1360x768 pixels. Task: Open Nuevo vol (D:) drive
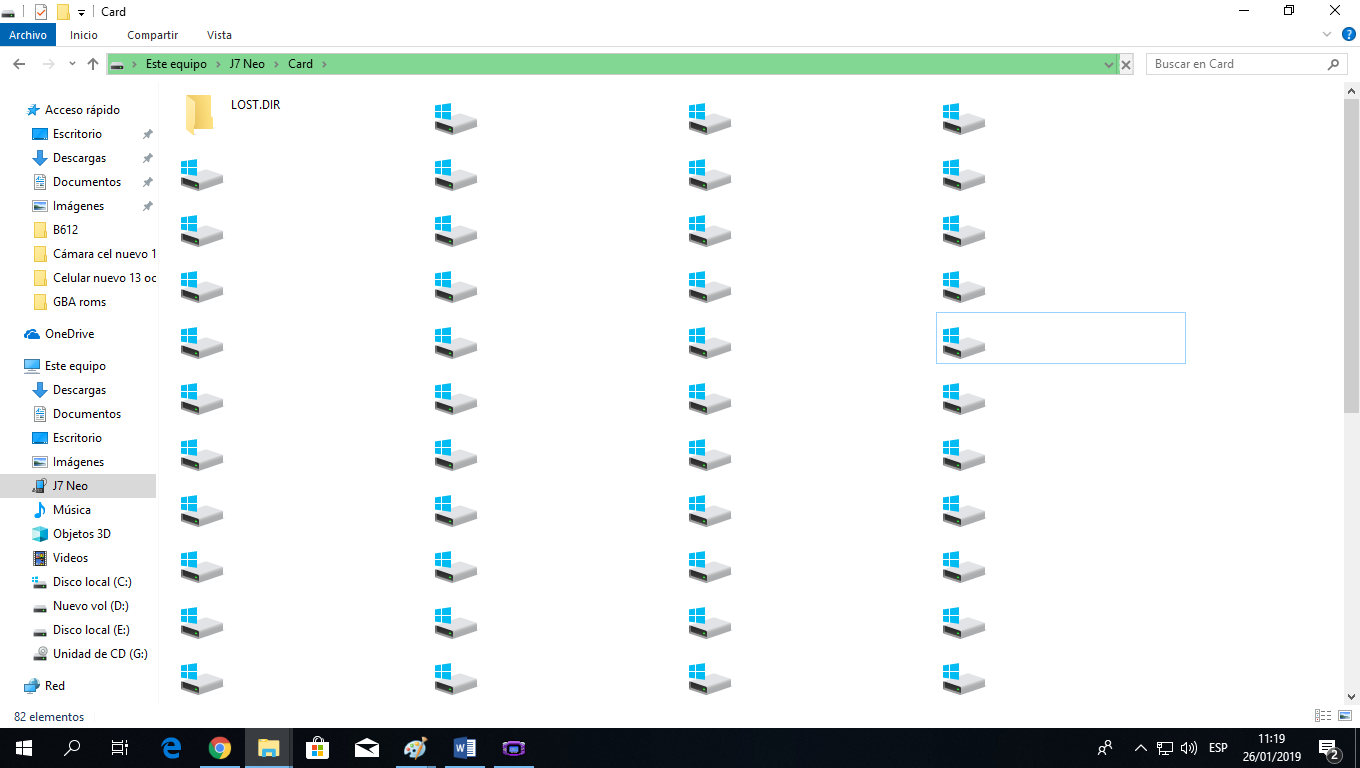click(x=90, y=606)
